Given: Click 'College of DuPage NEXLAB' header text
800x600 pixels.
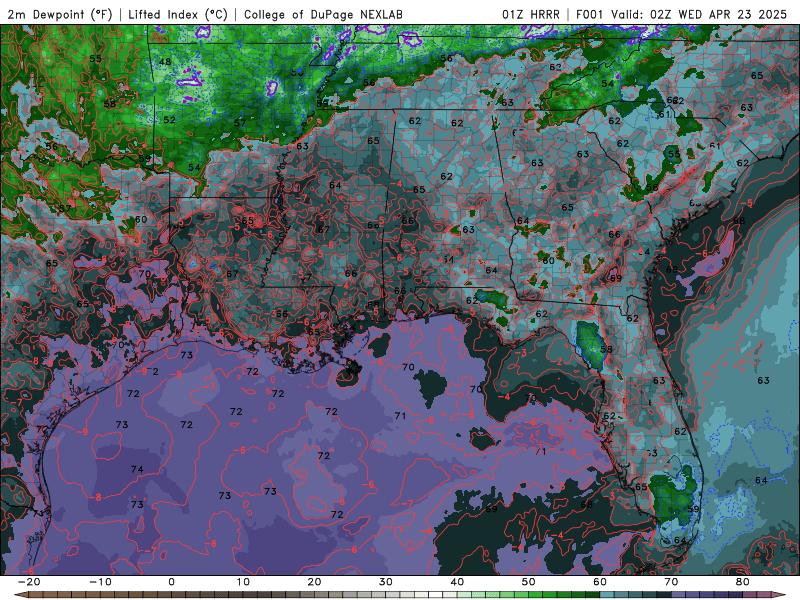Looking at the screenshot, I should [323, 14].
